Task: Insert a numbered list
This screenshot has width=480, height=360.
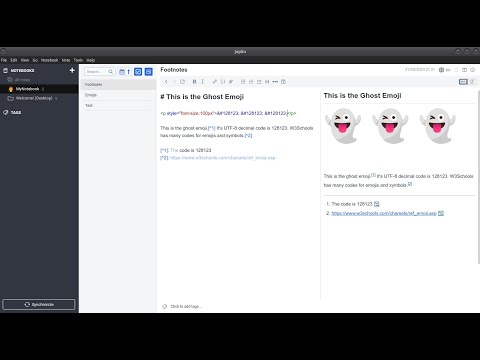Action: pyautogui.click(x=251, y=82)
